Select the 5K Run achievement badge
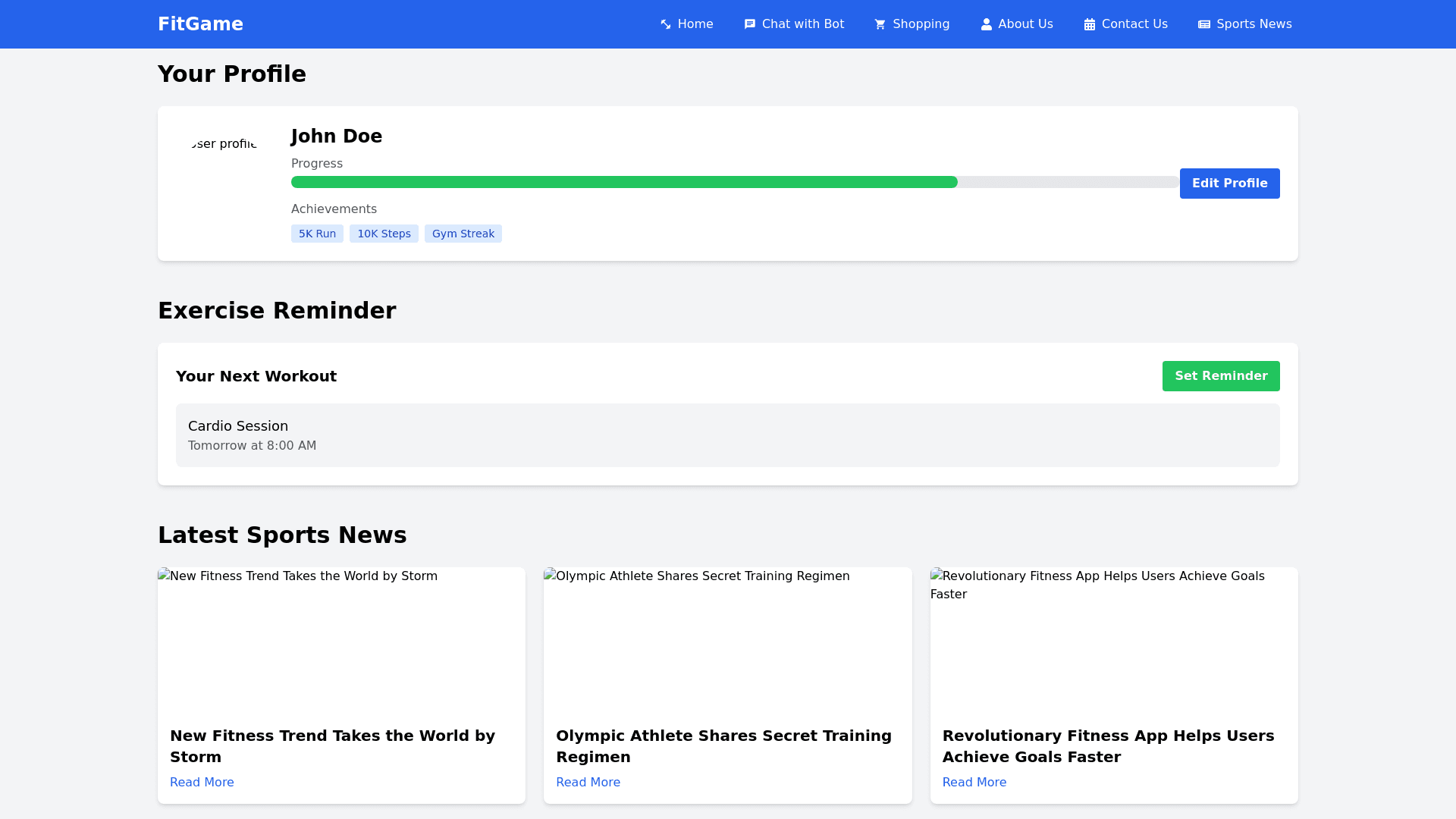 (x=317, y=234)
